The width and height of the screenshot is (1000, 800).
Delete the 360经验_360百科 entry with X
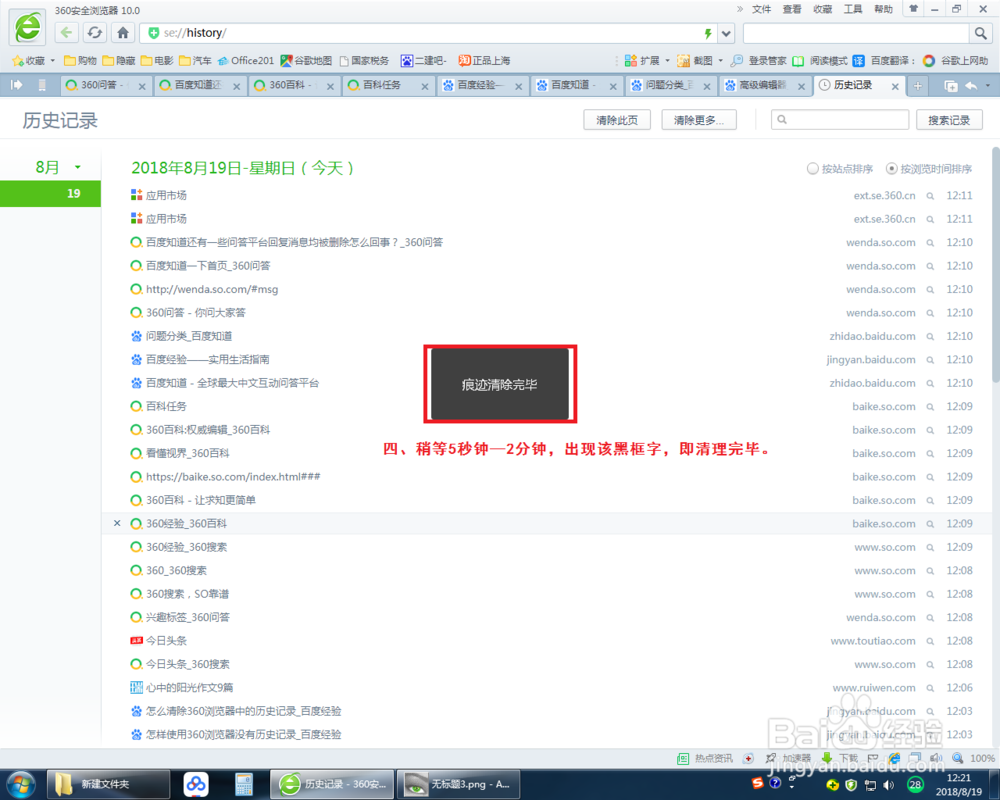coord(117,523)
